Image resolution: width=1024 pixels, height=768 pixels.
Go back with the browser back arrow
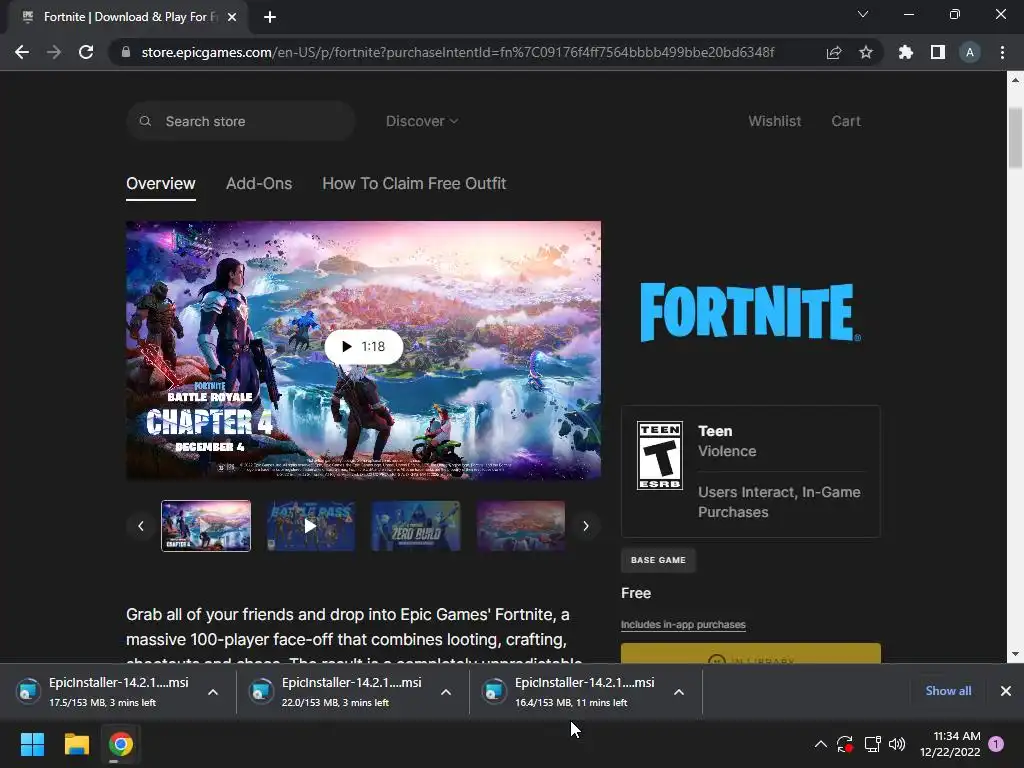click(x=22, y=52)
